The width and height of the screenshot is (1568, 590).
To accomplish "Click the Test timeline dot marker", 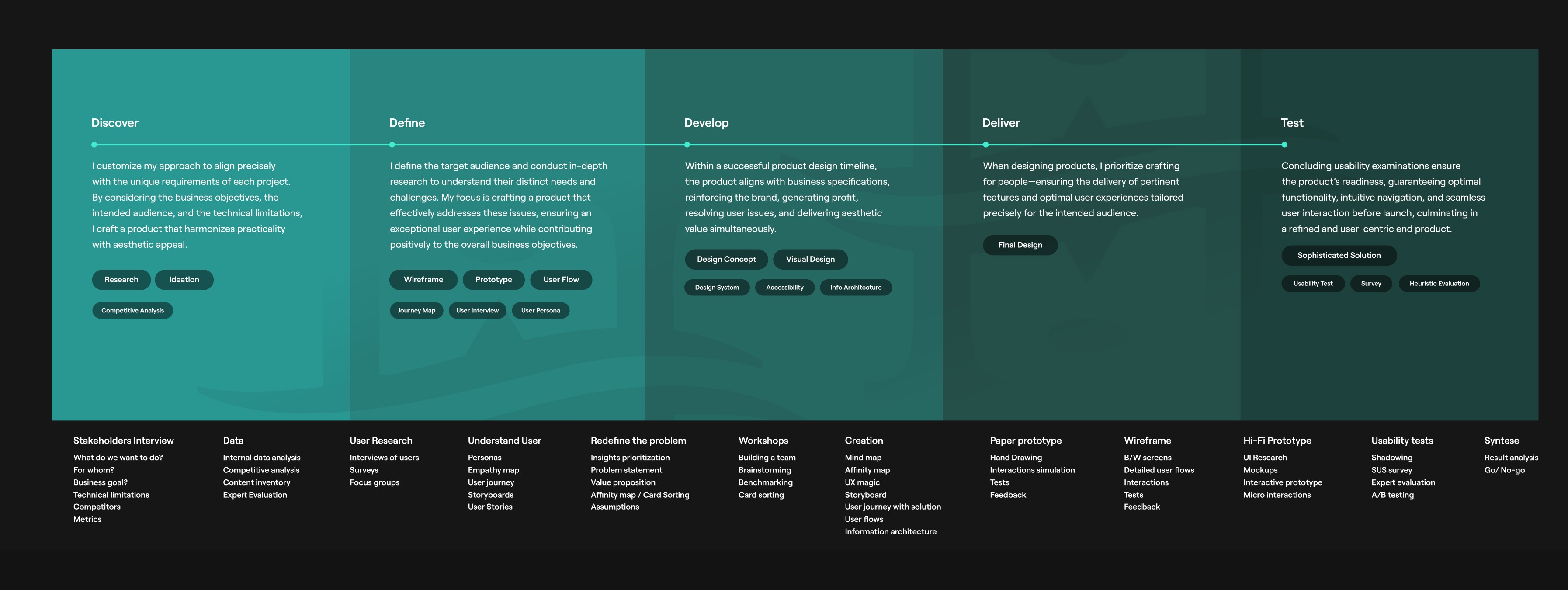I will click(x=1284, y=145).
